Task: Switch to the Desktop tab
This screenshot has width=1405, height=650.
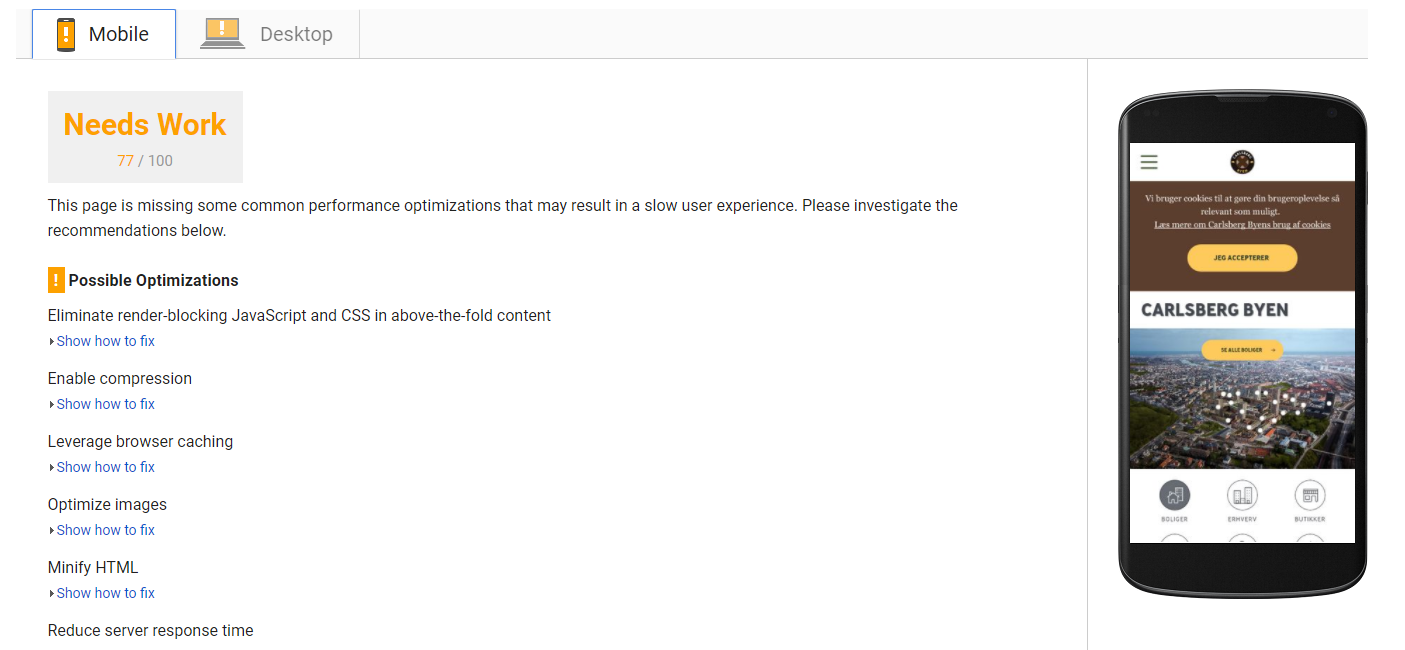Action: coord(268,34)
